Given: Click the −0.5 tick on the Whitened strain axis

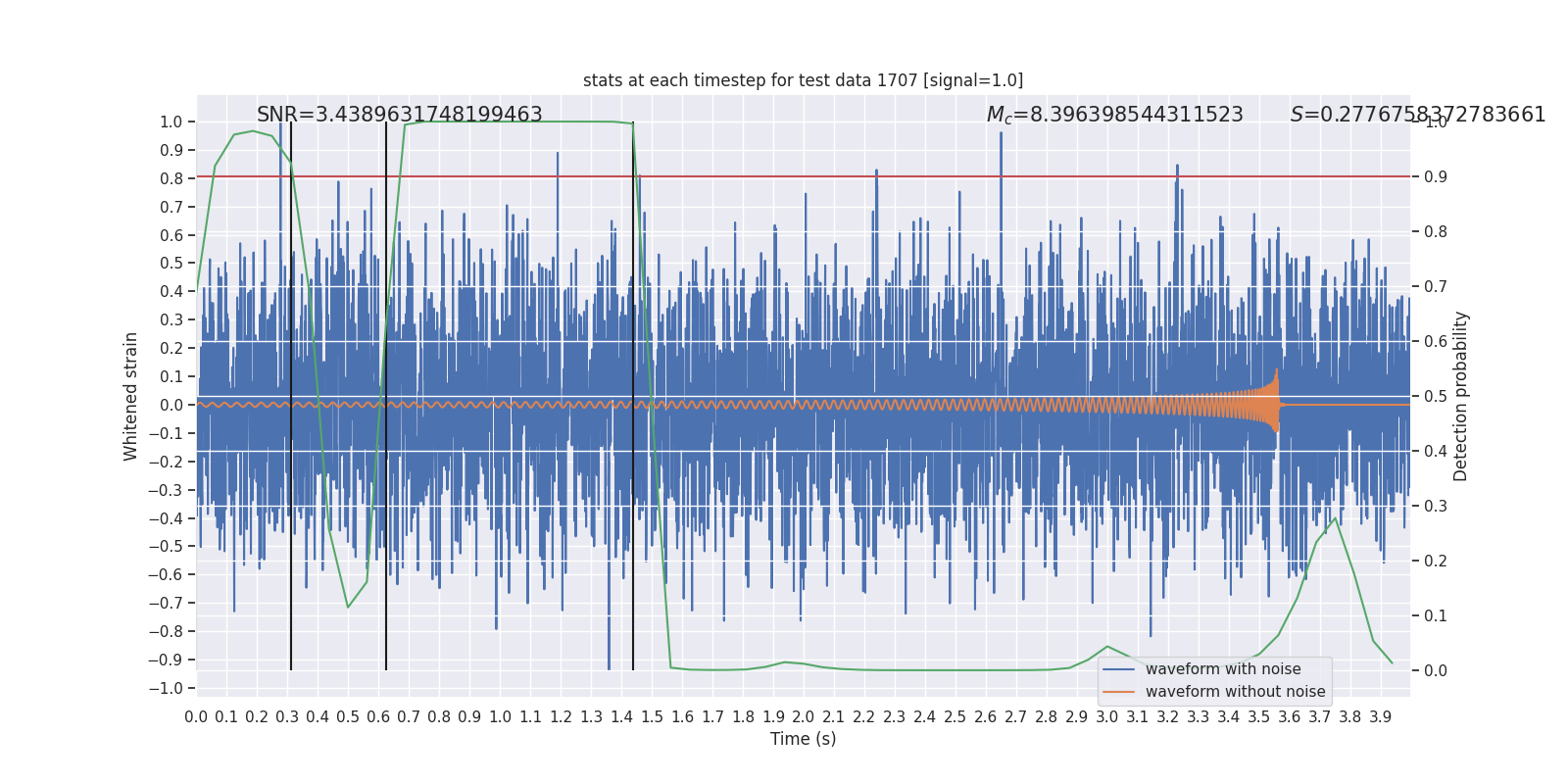Looking at the screenshot, I should [x=166, y=547].
